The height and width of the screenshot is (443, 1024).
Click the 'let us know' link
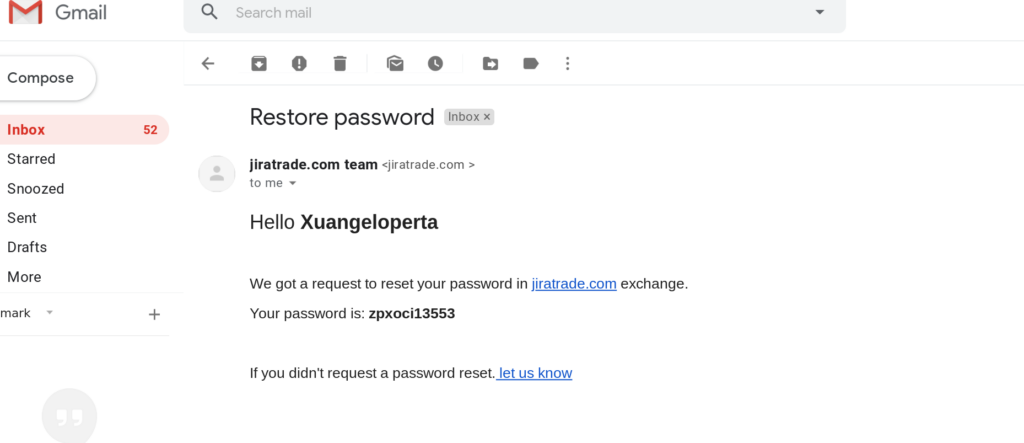click(535, 373)
